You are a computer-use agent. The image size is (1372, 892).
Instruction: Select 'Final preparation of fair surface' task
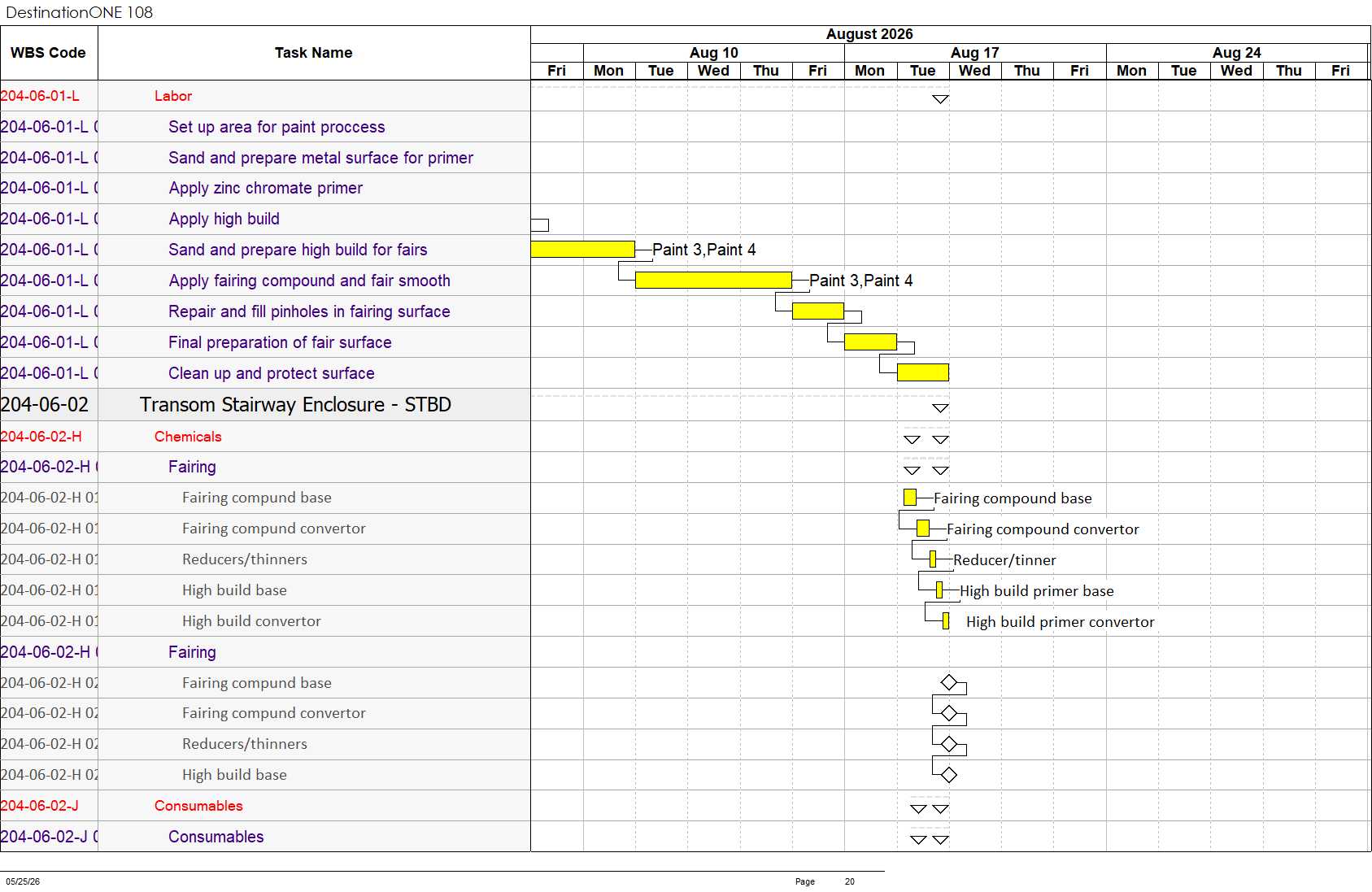click(280, 342)
